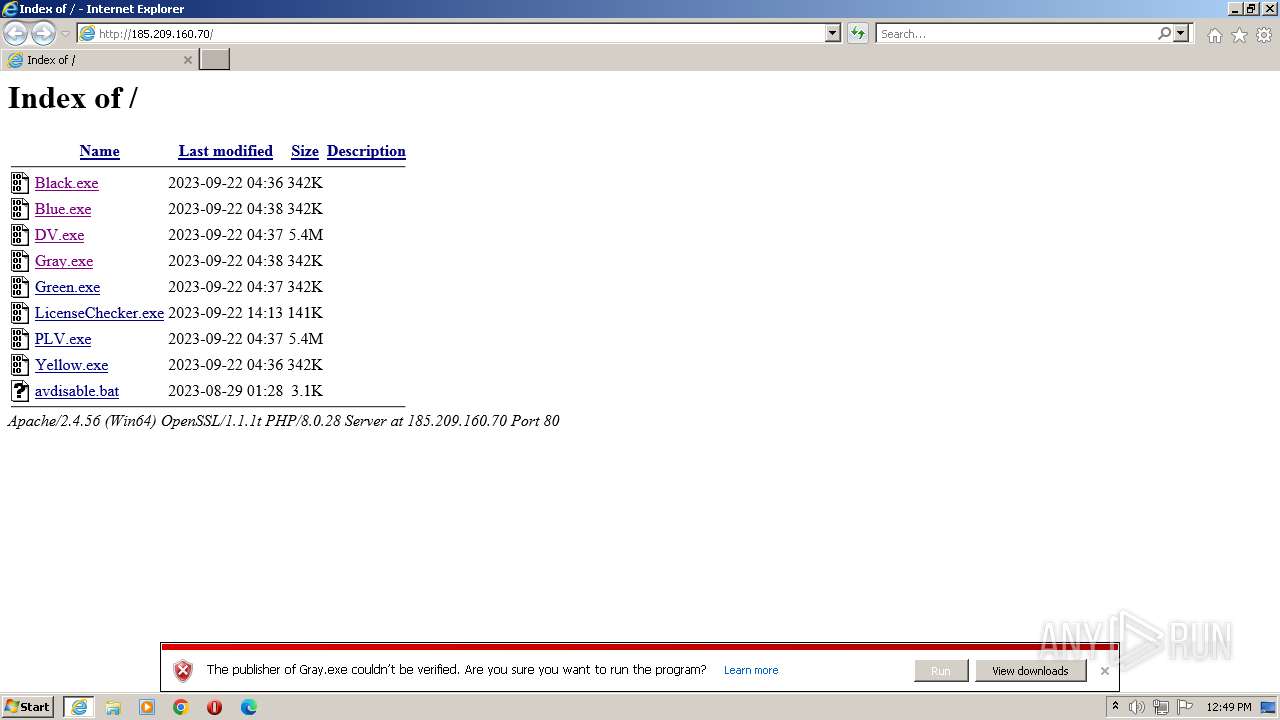Sort listing by Description column

[366, 151]
